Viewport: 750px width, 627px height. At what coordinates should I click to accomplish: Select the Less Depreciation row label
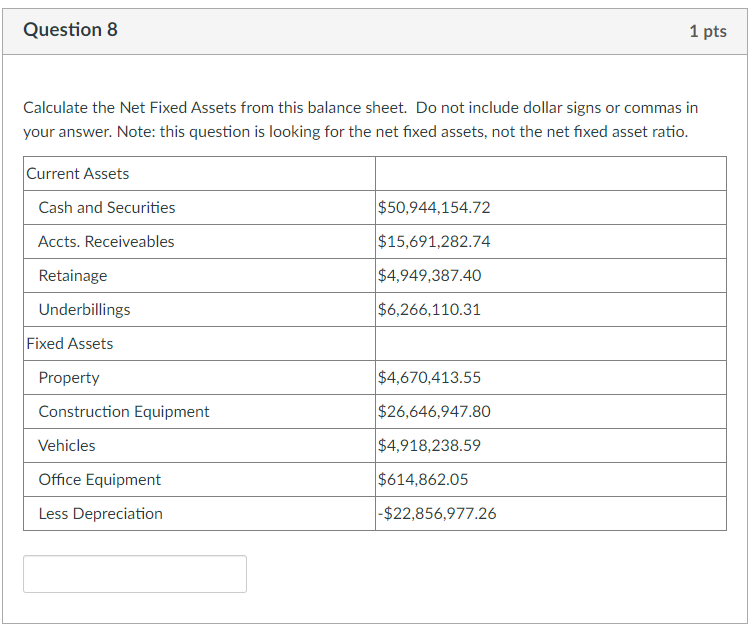click(x=100, y=513)
